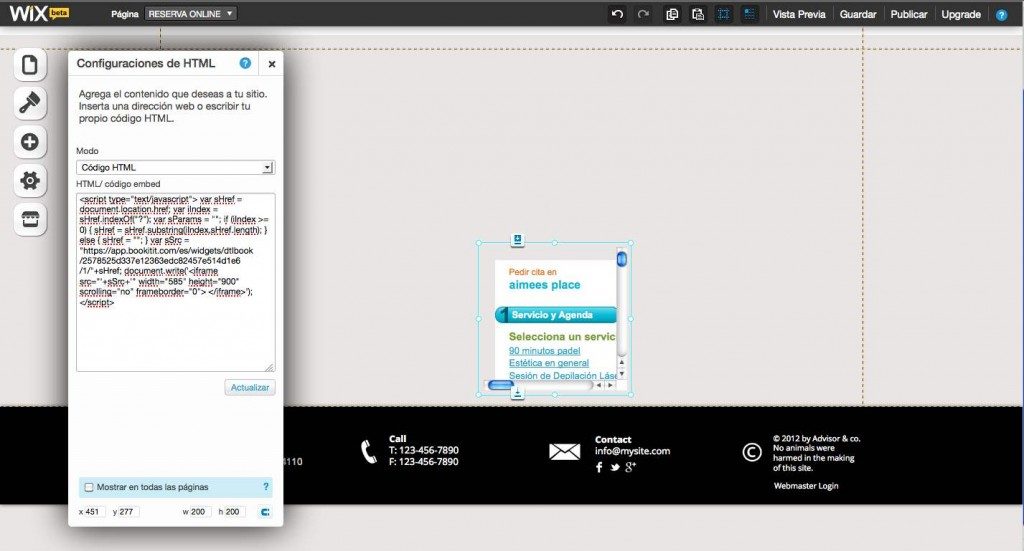Click the y position field
Viewport: 1024px width, 551px height.
(x=128, y=512)
